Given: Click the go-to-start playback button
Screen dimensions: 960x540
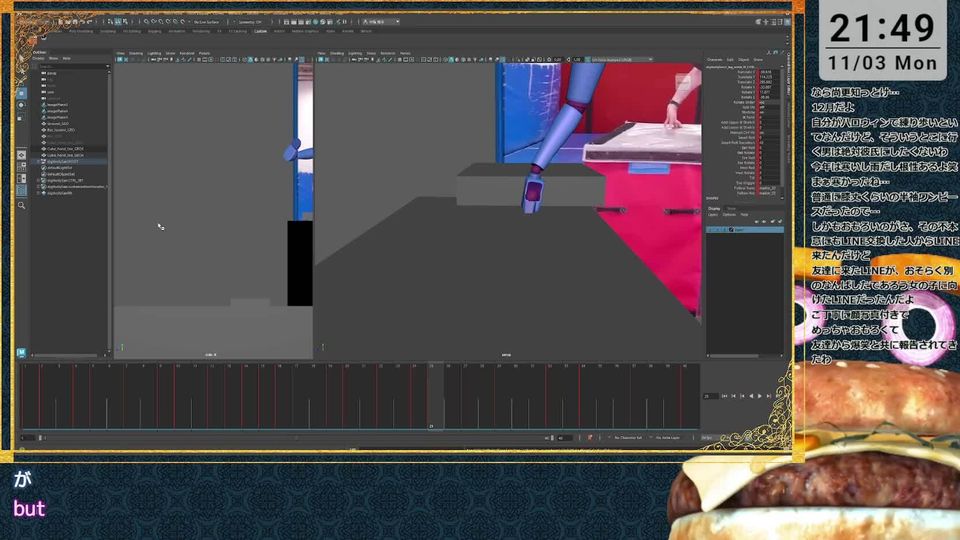Looking at the screenshot, I should click(x=724, y=396).
